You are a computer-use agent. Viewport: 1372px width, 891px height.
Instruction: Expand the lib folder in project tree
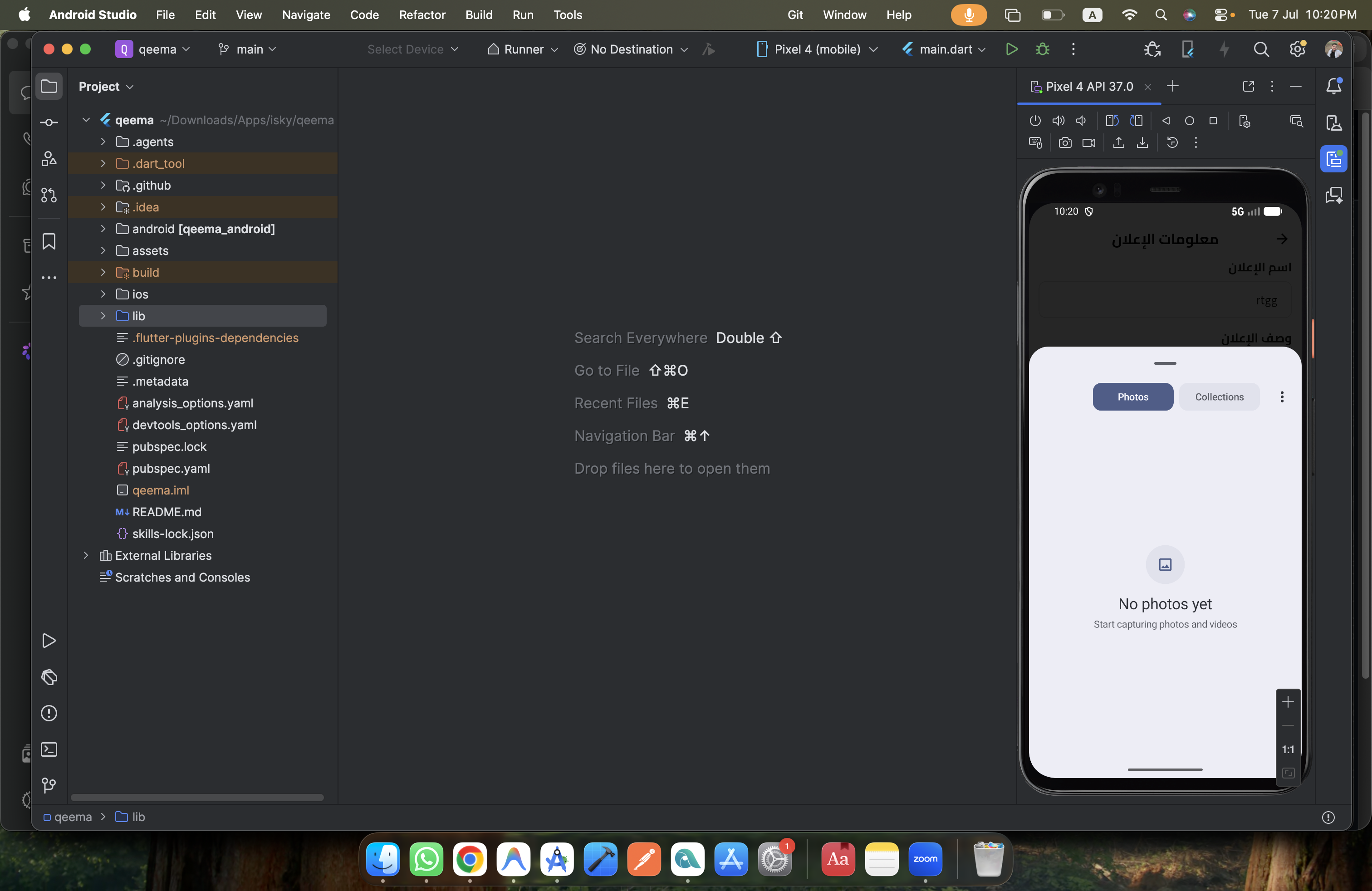(103, 316)
